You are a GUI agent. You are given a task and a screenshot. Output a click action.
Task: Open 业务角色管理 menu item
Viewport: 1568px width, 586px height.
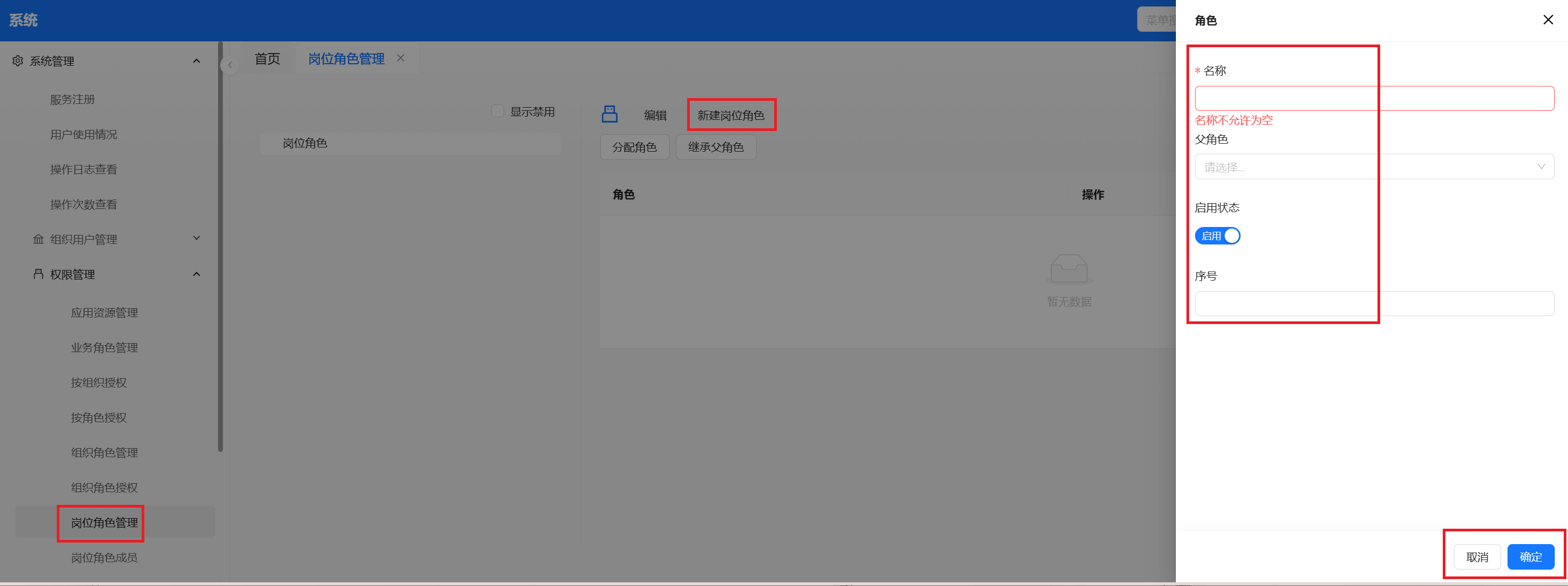point(104,347)
